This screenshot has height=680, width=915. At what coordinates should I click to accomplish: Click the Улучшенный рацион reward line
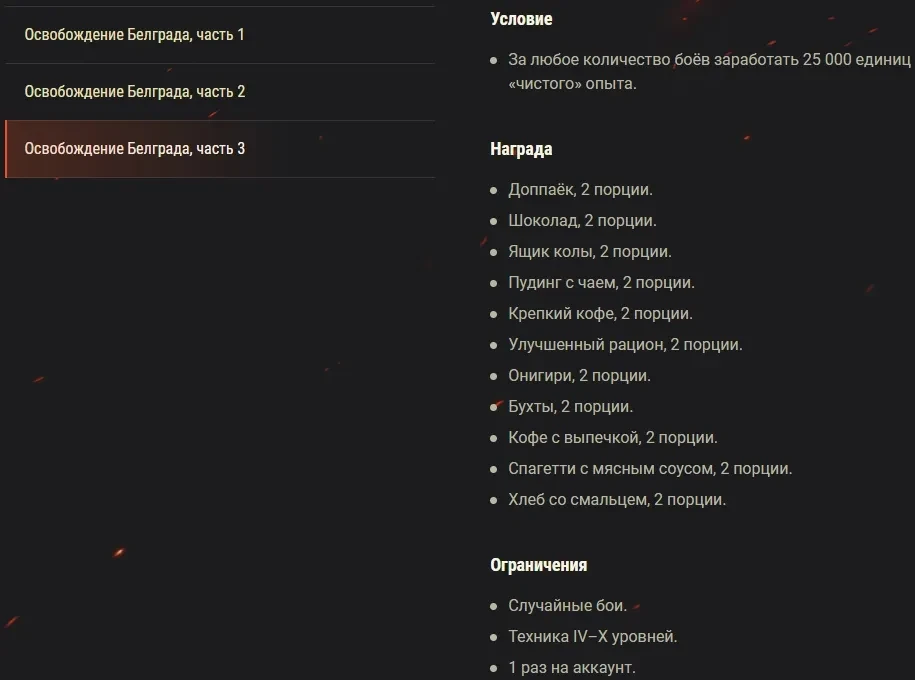tap(625, 344)
